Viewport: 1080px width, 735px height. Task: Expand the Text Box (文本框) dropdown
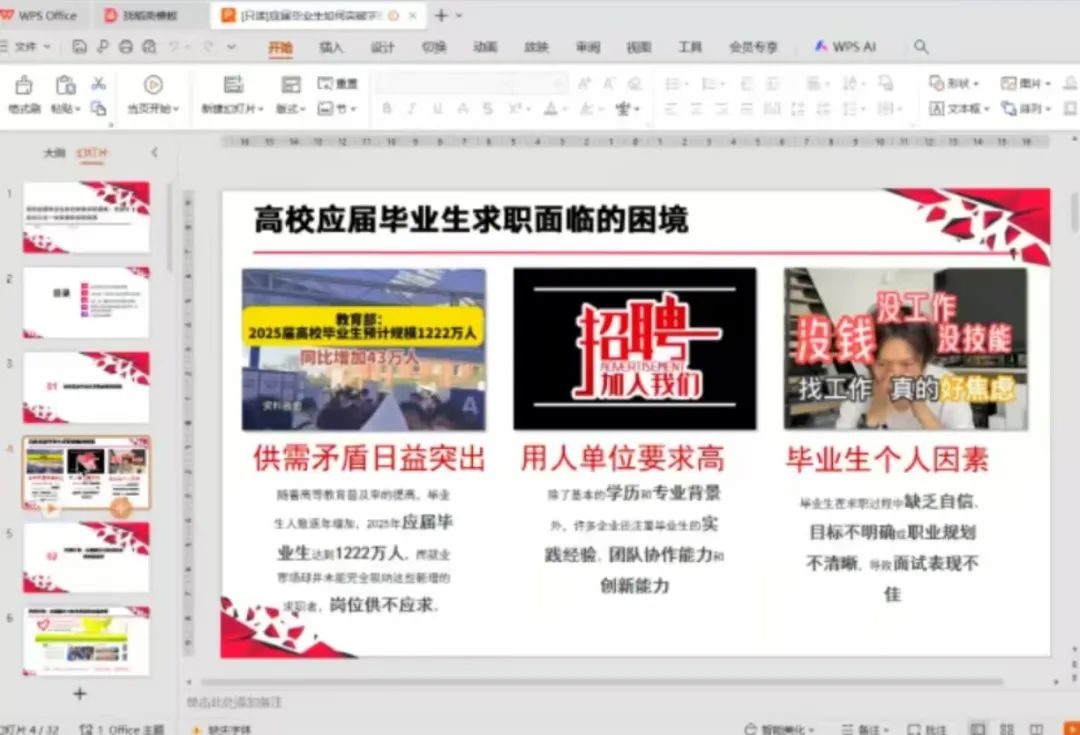[959, 108]
